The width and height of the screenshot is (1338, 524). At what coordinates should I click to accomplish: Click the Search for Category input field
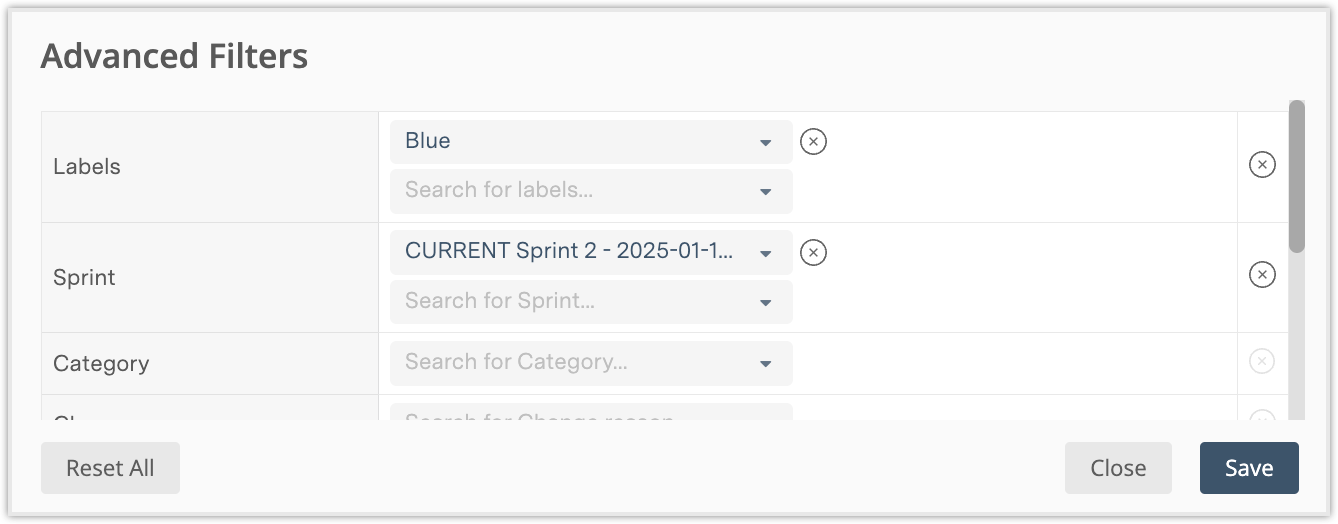pyautogui.click(x=570, y=363)
